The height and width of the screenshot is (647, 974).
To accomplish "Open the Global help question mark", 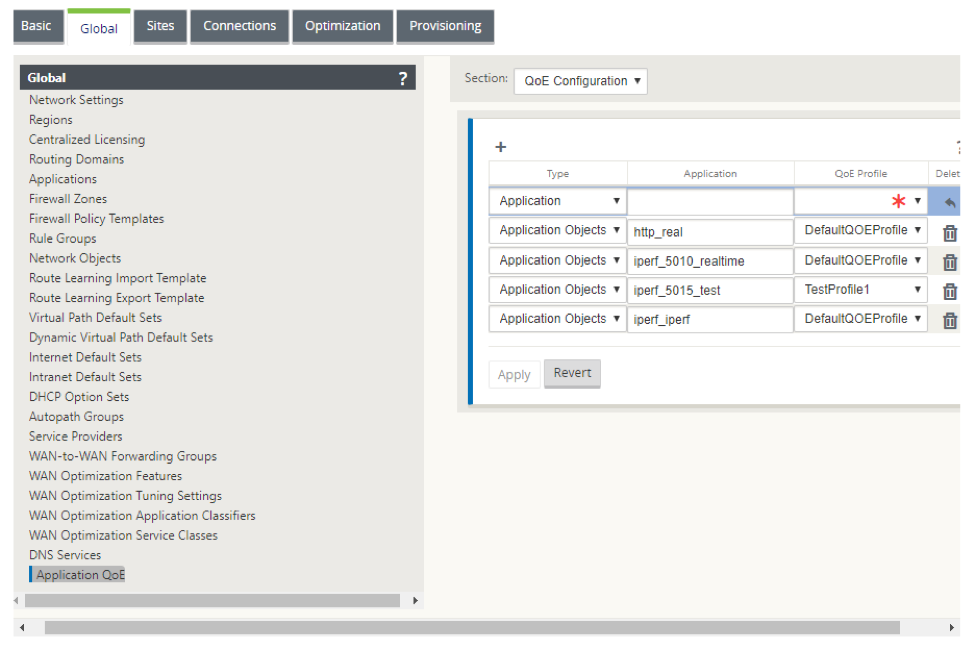I will 403,78.
